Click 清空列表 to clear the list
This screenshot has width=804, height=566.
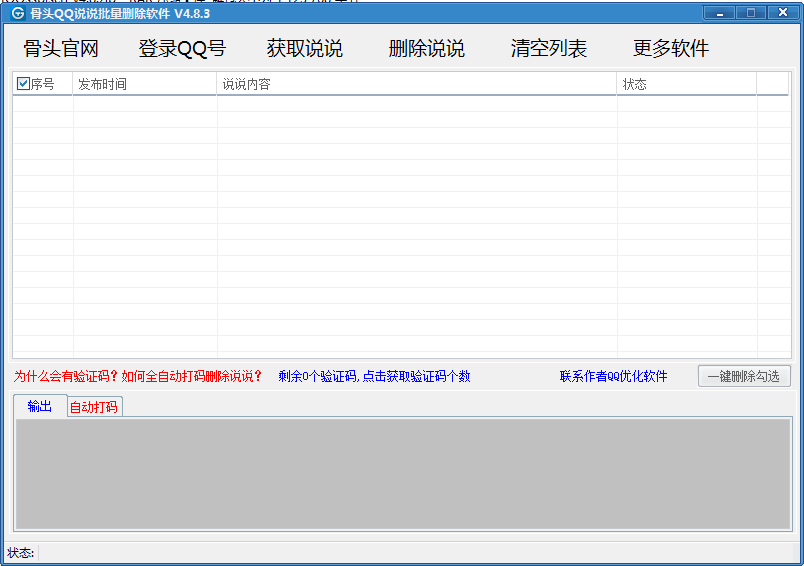[x=549, y=49]
